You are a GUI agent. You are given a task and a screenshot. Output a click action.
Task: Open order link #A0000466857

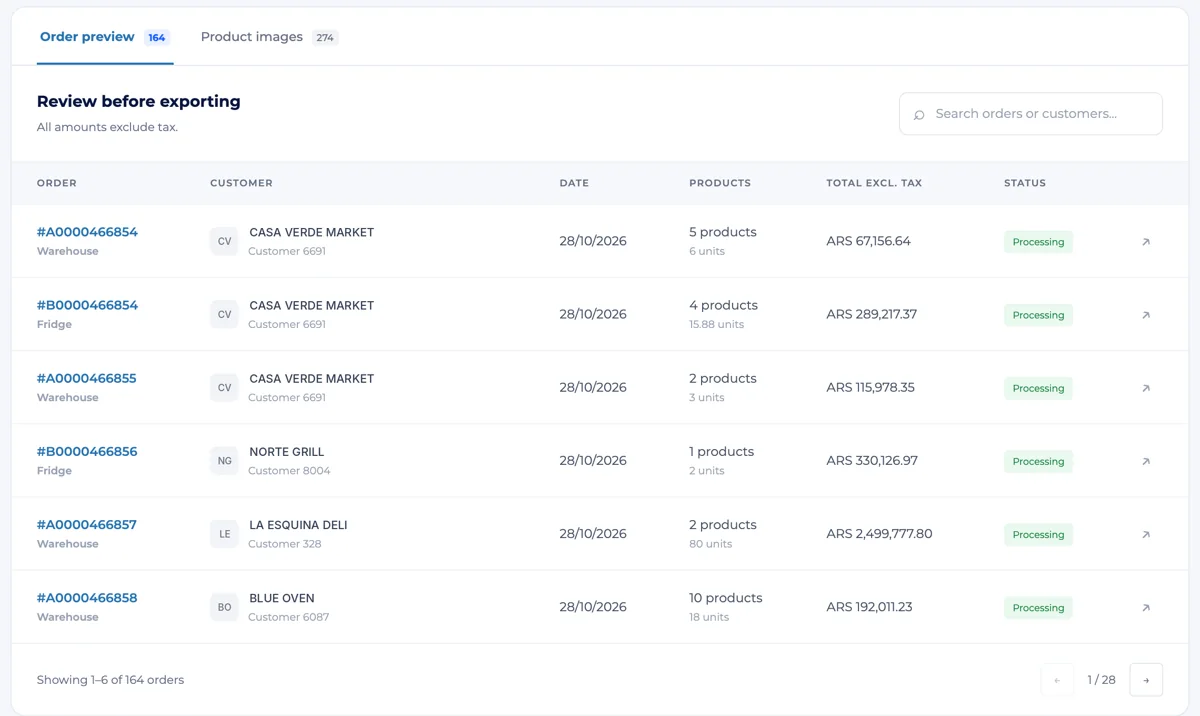(86, 524)
